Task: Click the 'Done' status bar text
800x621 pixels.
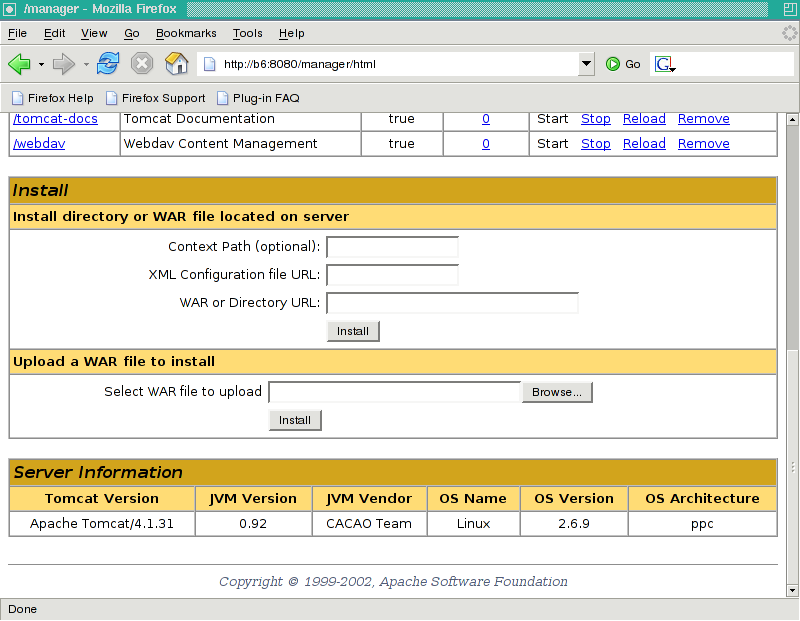Action: 22,609
